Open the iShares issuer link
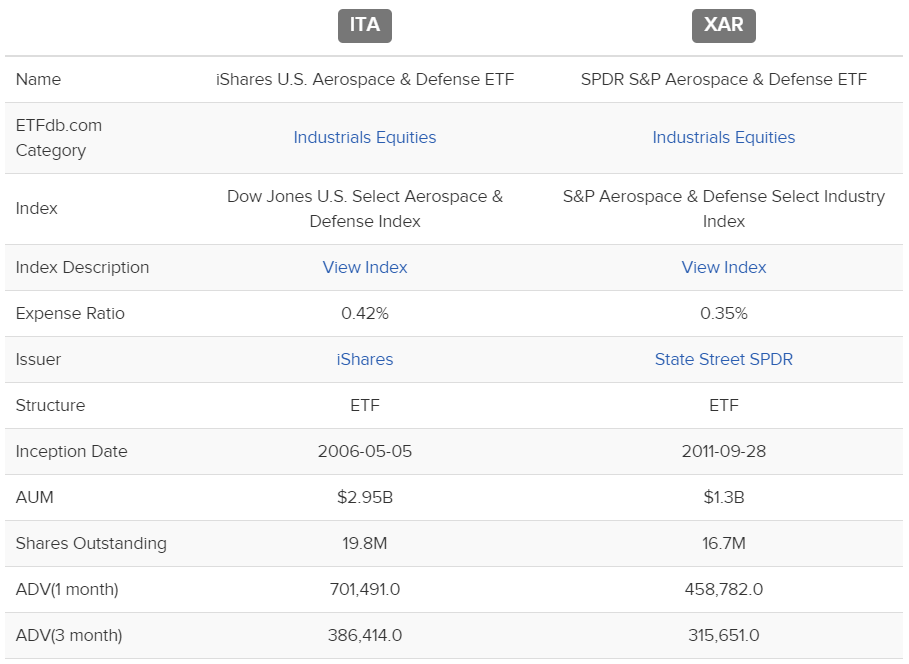 365,360
